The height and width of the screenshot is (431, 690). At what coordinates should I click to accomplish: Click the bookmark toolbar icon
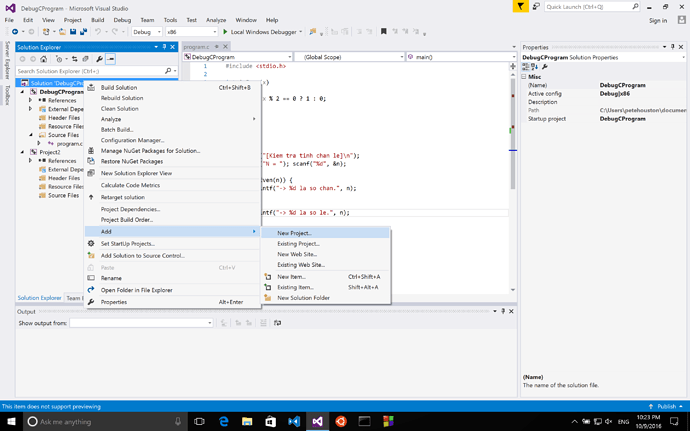pos(383,32)
